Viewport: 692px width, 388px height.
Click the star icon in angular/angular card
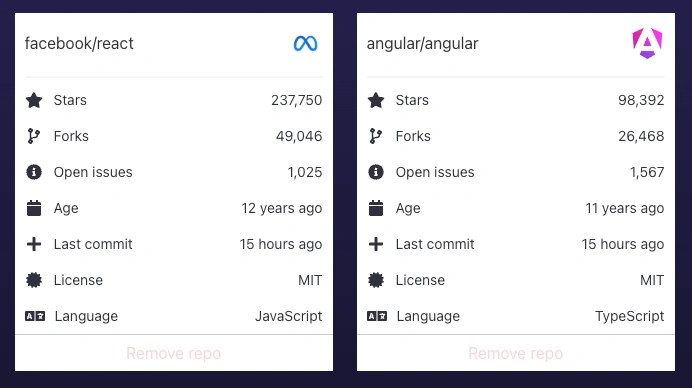point(376,100)
